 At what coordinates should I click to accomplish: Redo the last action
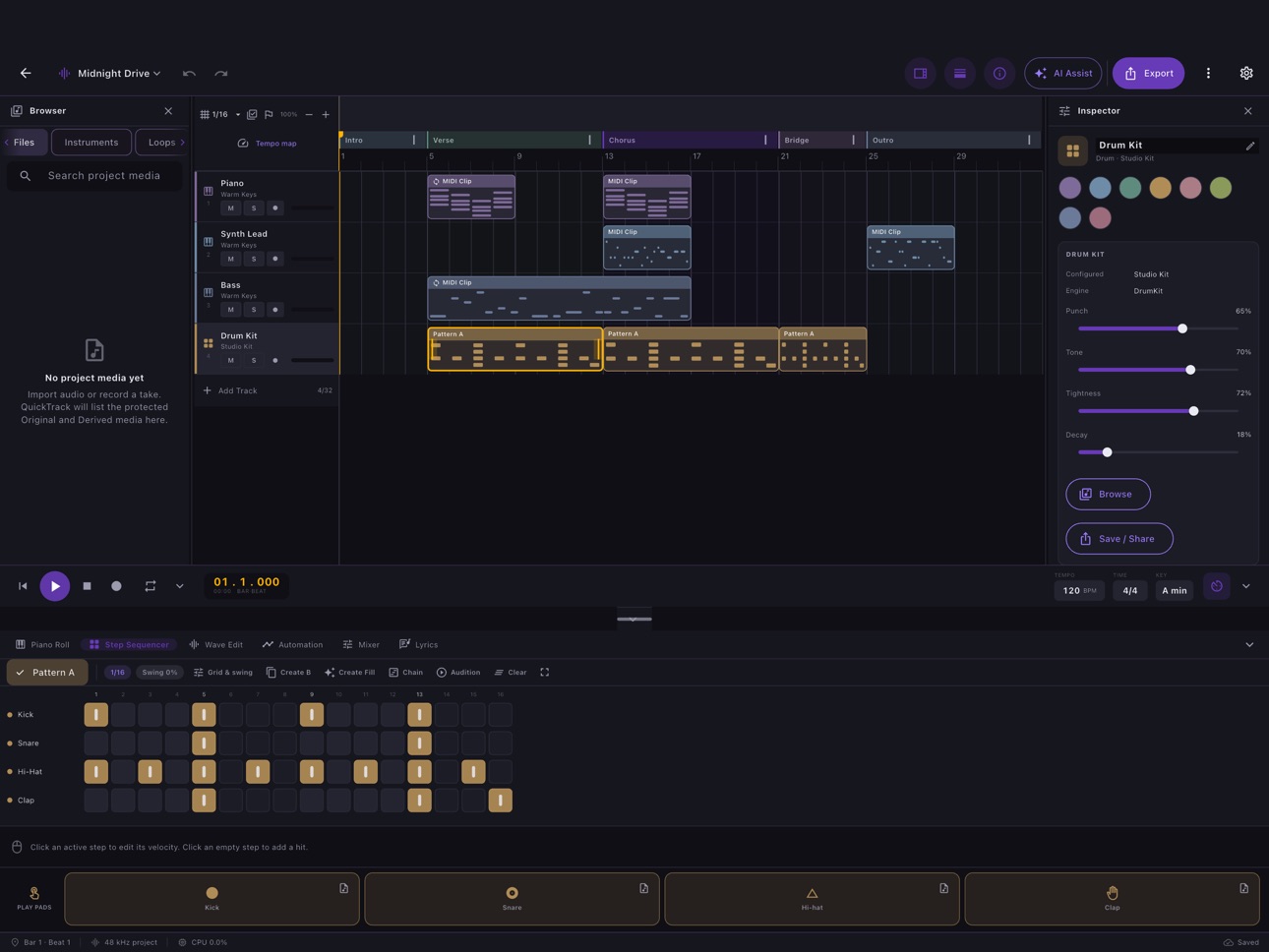click(x=221, y=73)
